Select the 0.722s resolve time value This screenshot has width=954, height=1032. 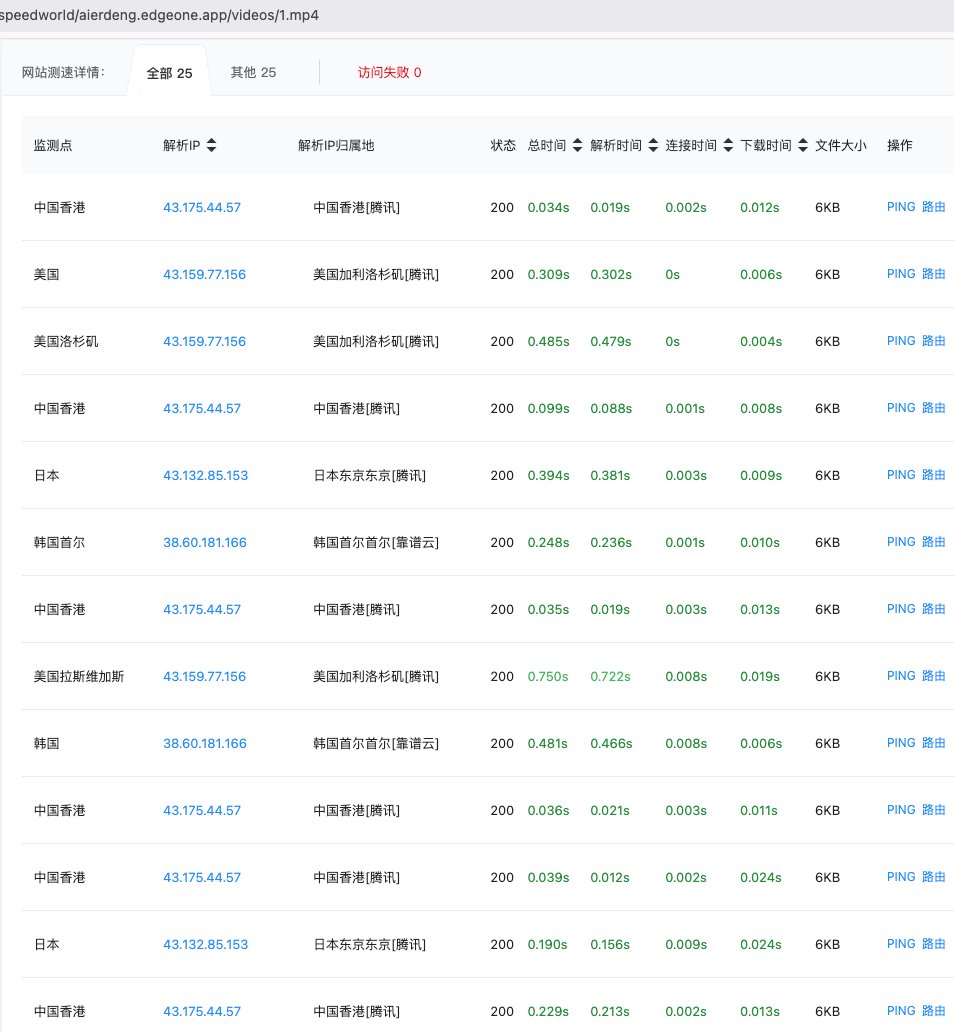[610, 677]
